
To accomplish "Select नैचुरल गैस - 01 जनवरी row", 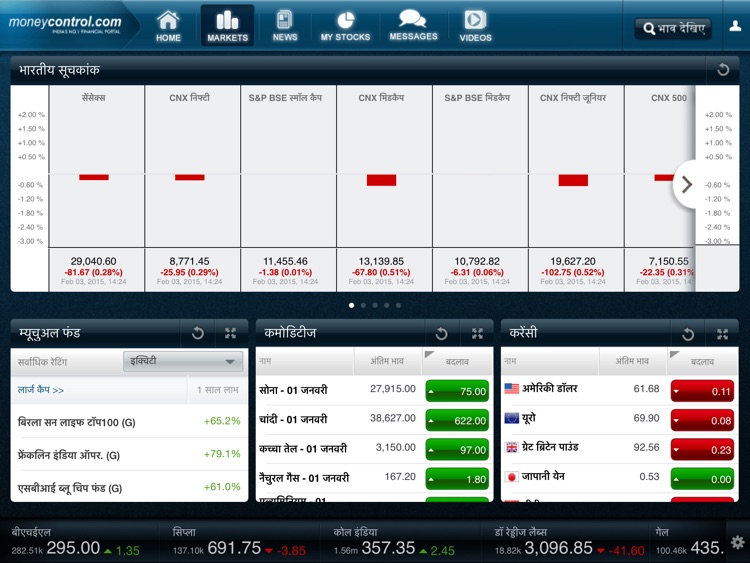I will point(374,478).
